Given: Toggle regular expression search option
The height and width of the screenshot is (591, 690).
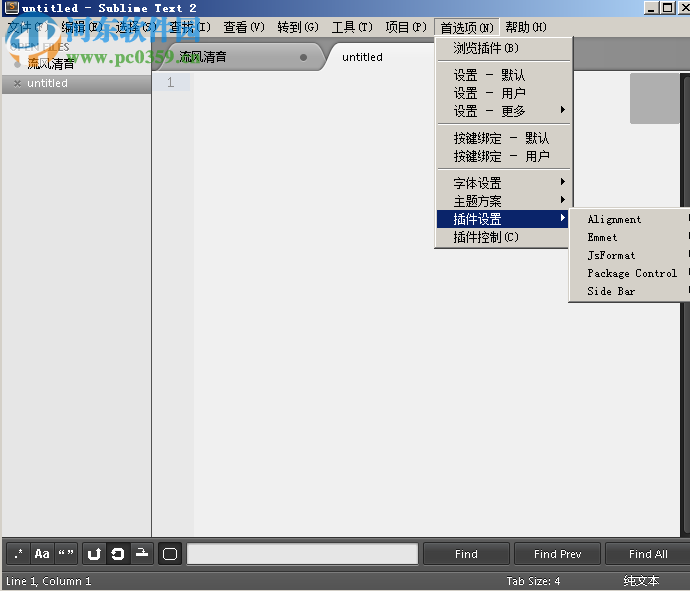Looking at the screenshot, I should pos(18,554).
